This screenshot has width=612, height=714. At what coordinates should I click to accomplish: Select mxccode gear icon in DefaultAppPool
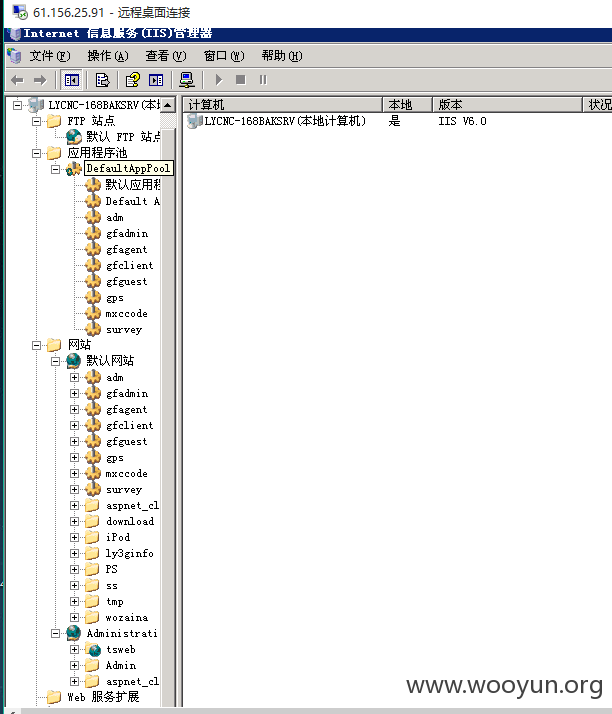pos(93,313)
